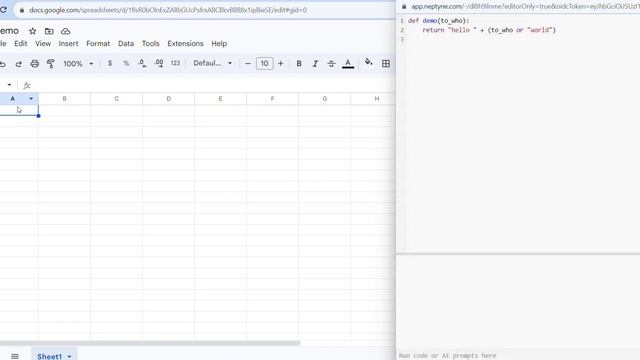This screenshot has height=360, width=640.
Task: Click the formula bar input
Action: point(212,85)
